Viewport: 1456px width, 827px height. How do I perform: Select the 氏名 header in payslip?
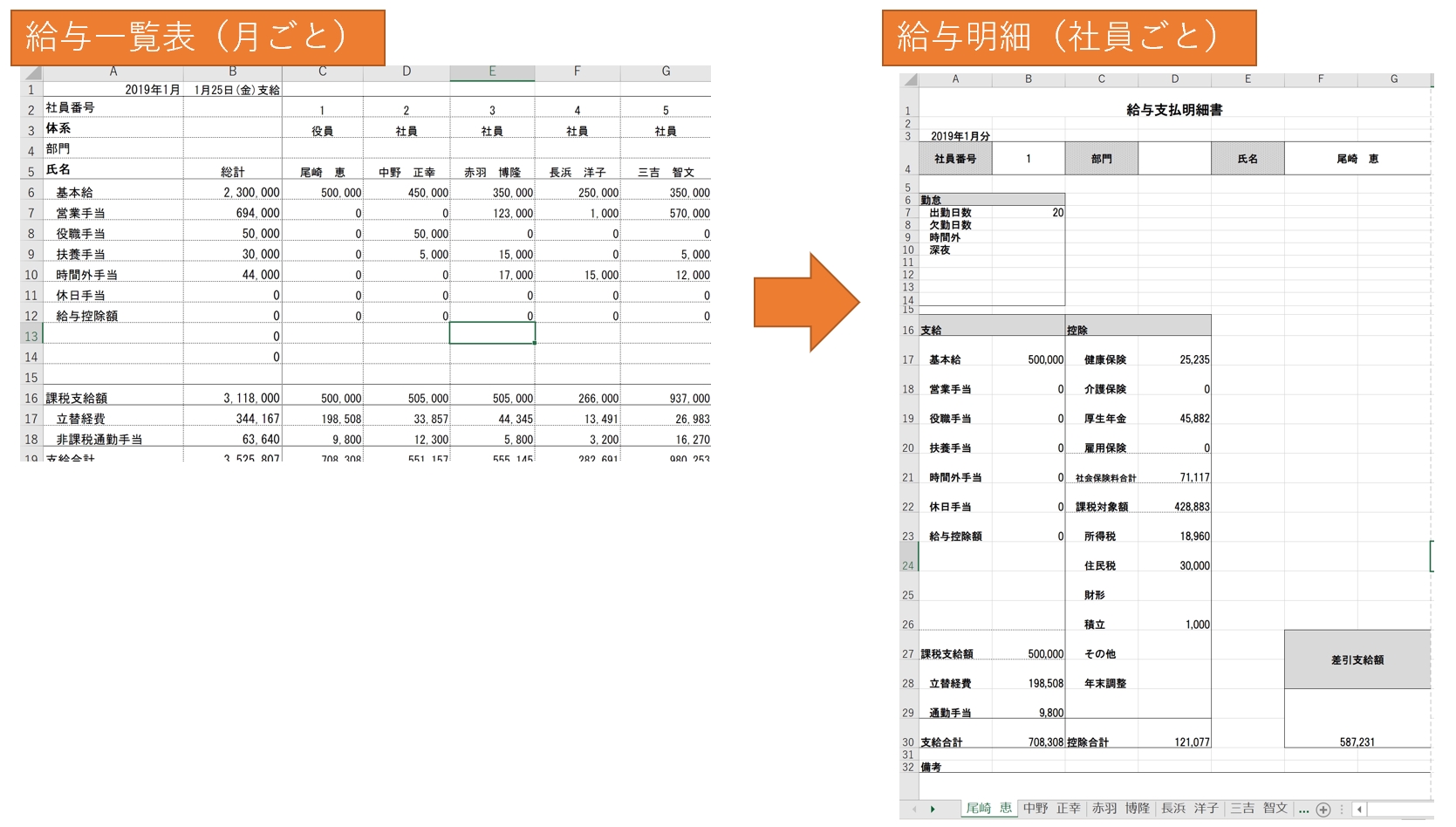click(1248, 159)
